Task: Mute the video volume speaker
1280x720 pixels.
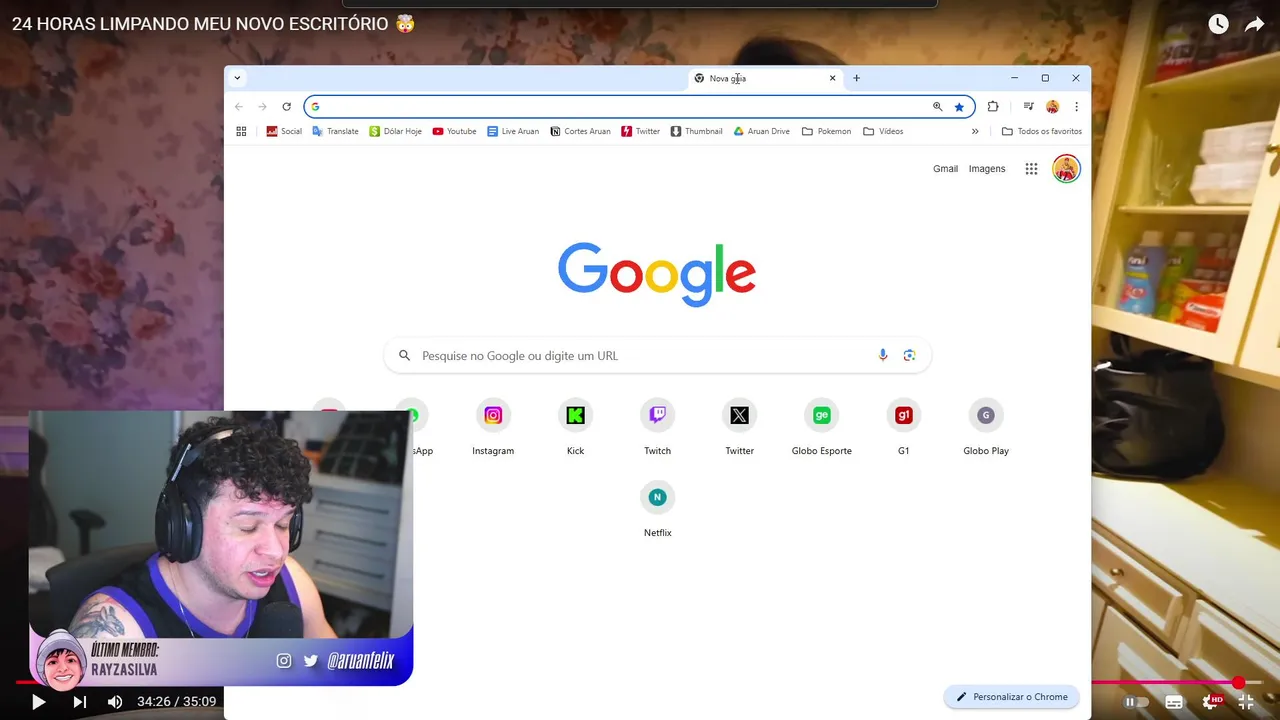Action: click(x=115, y=702)
